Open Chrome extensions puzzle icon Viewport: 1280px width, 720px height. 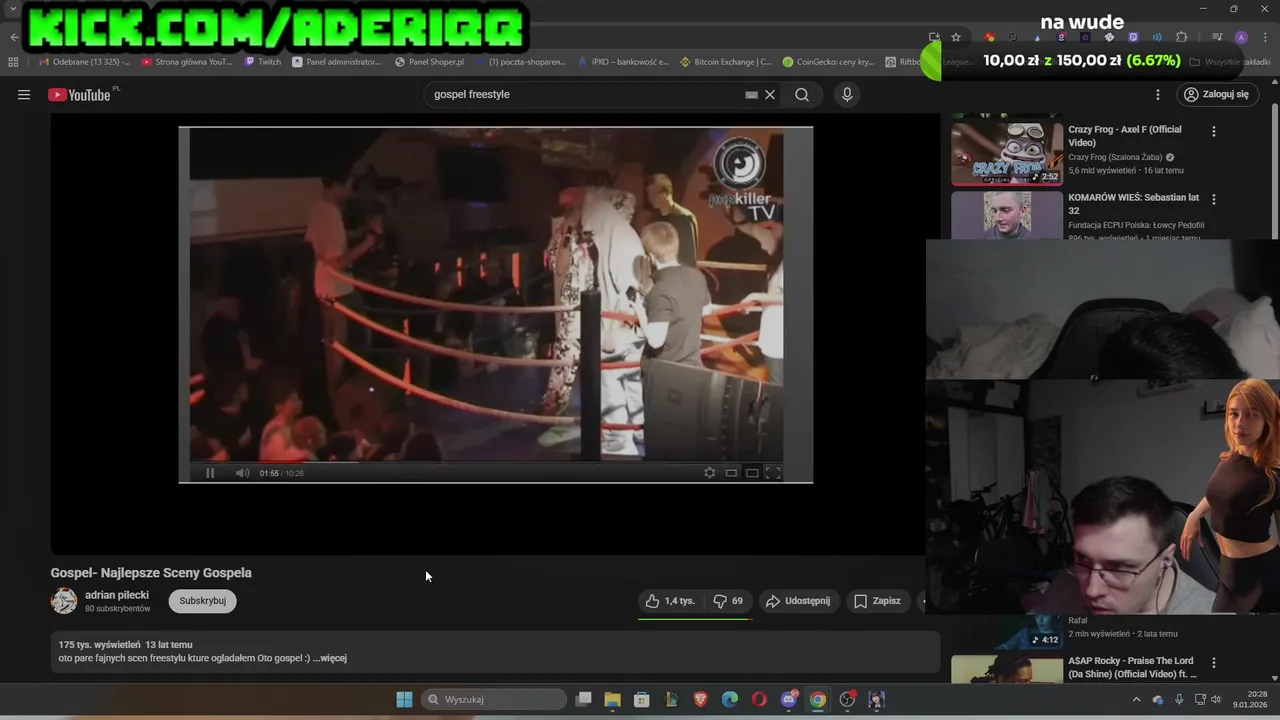coord(1182,37)
